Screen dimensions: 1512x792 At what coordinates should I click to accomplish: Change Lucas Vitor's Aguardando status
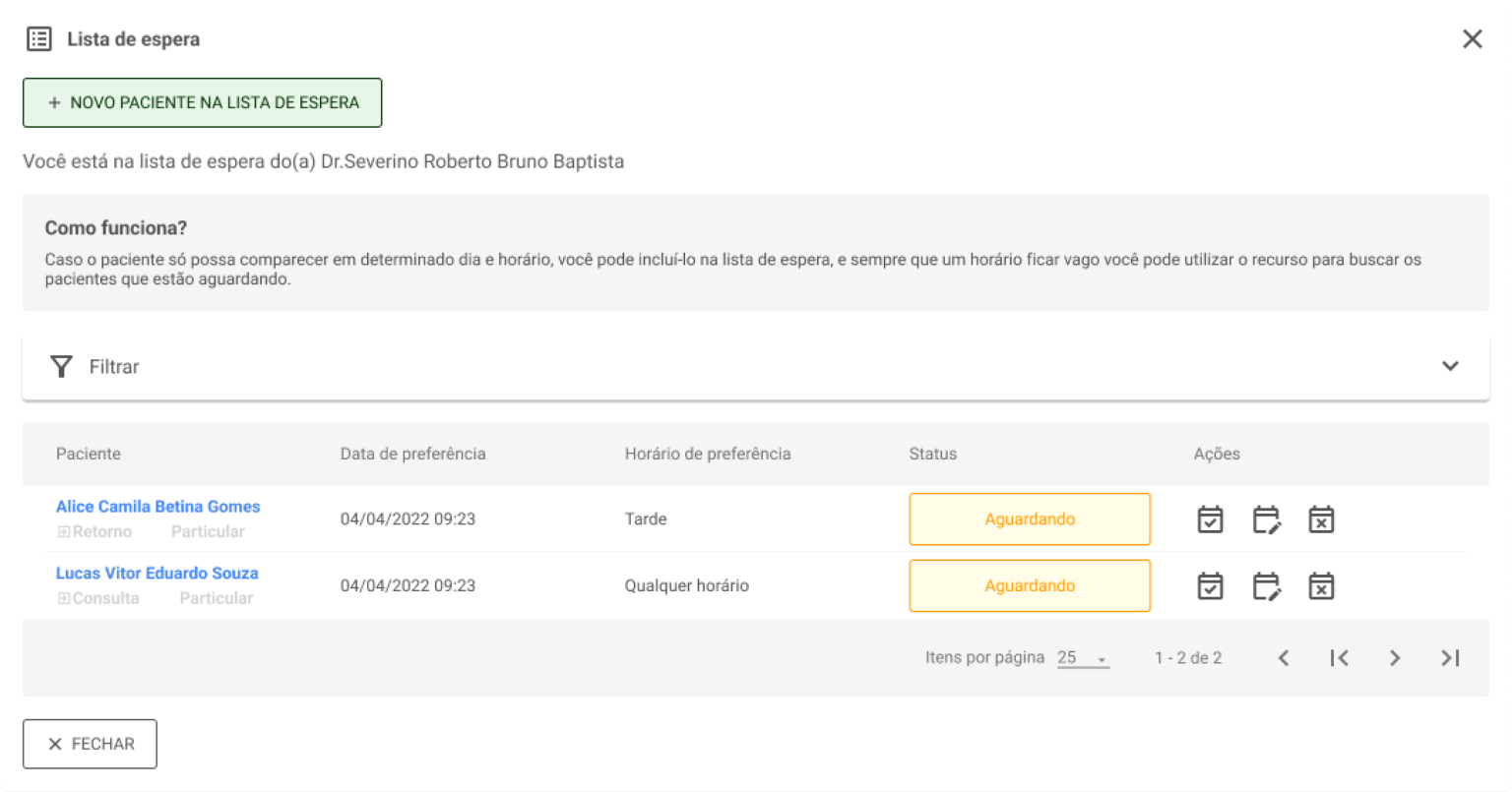point(1030,585)
